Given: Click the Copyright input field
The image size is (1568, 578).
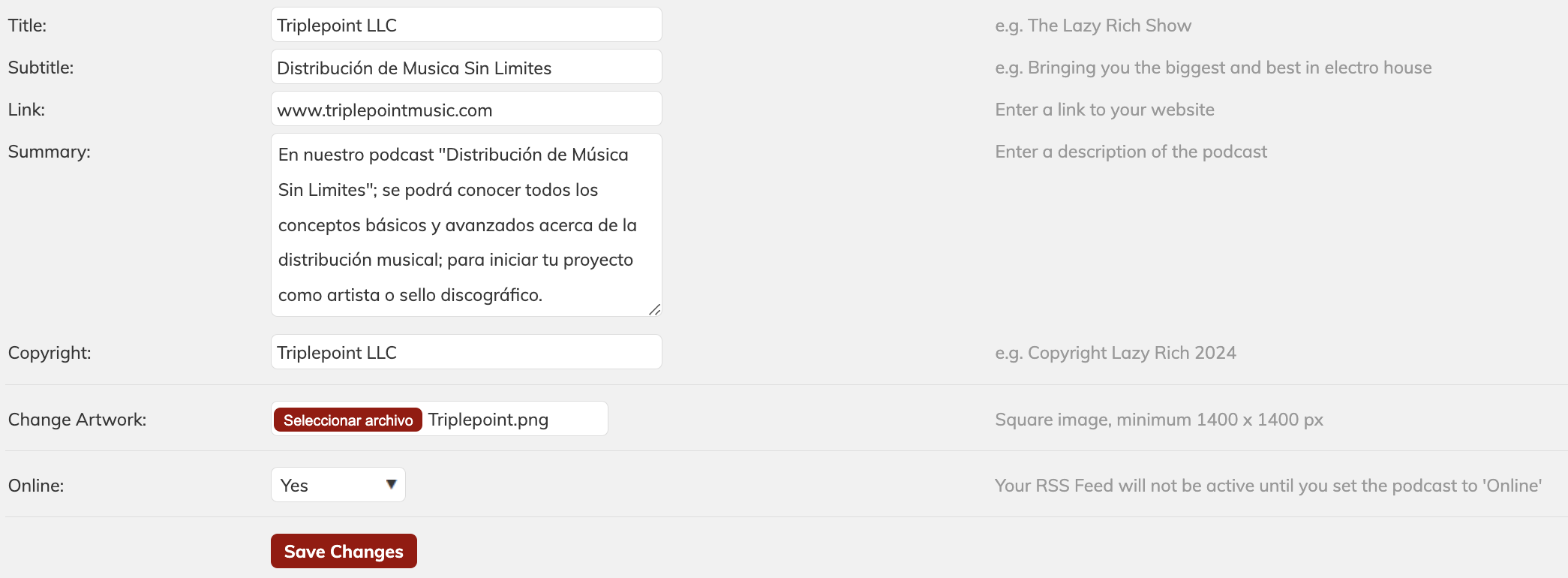Looking at the screenshot, I should 466,352.
